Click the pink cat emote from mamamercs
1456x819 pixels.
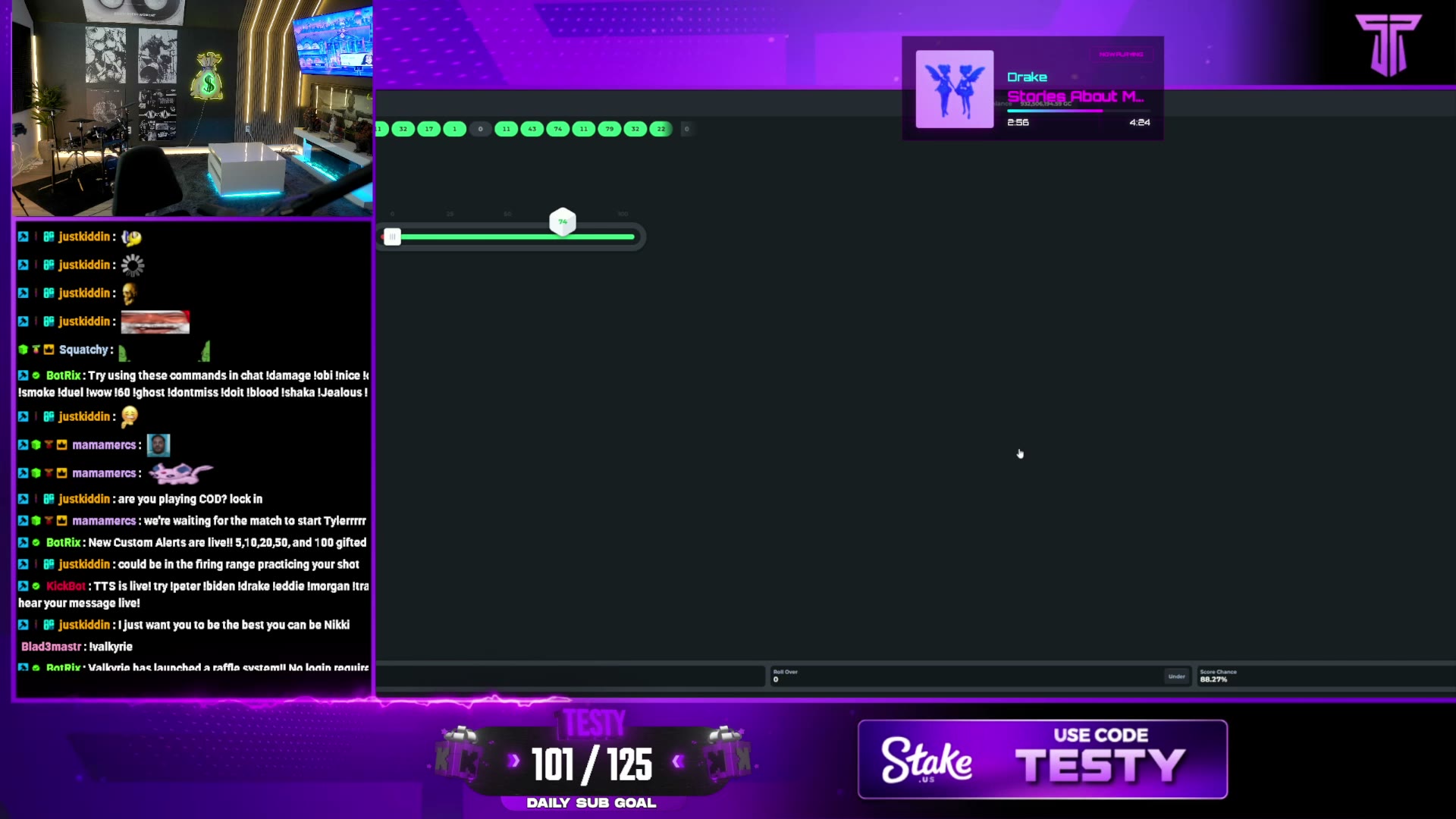tap(180, 473)
